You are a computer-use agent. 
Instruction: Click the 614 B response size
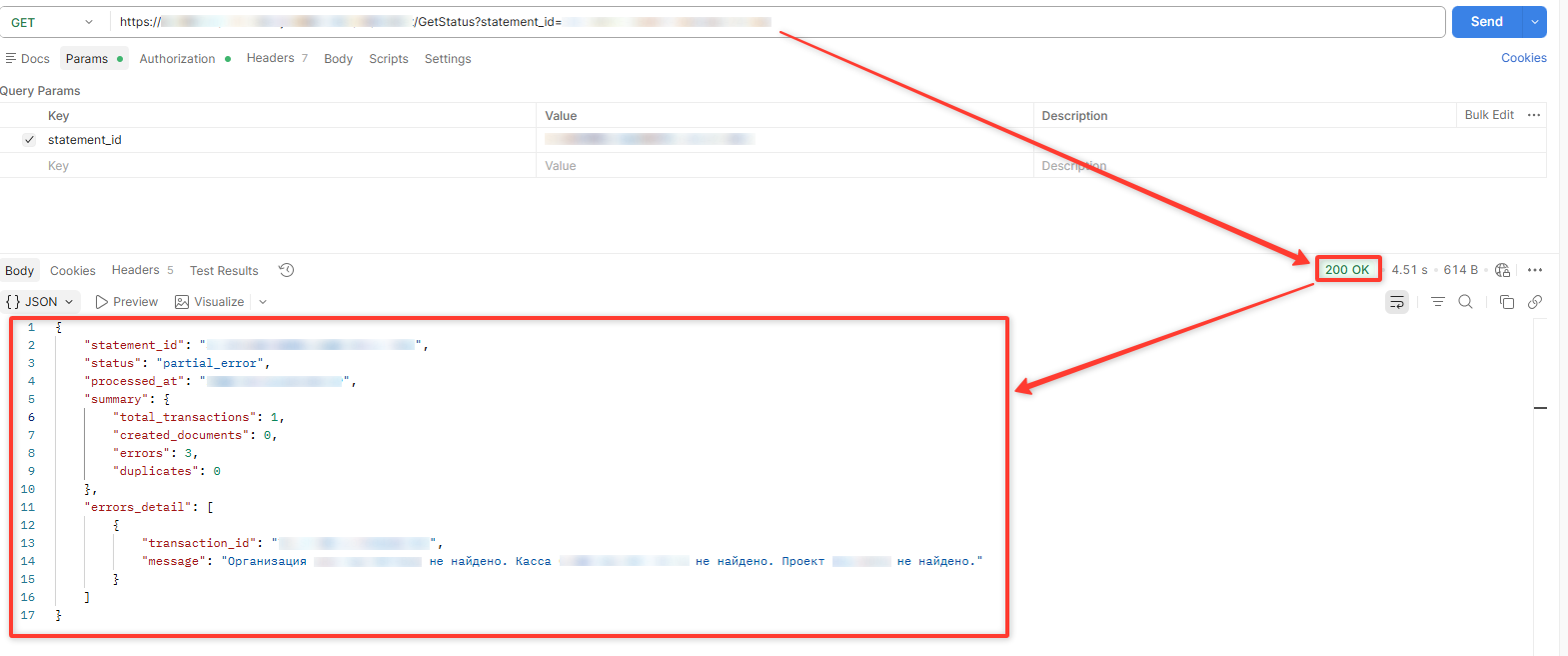pyautogui.click(x=1460, y=270)
